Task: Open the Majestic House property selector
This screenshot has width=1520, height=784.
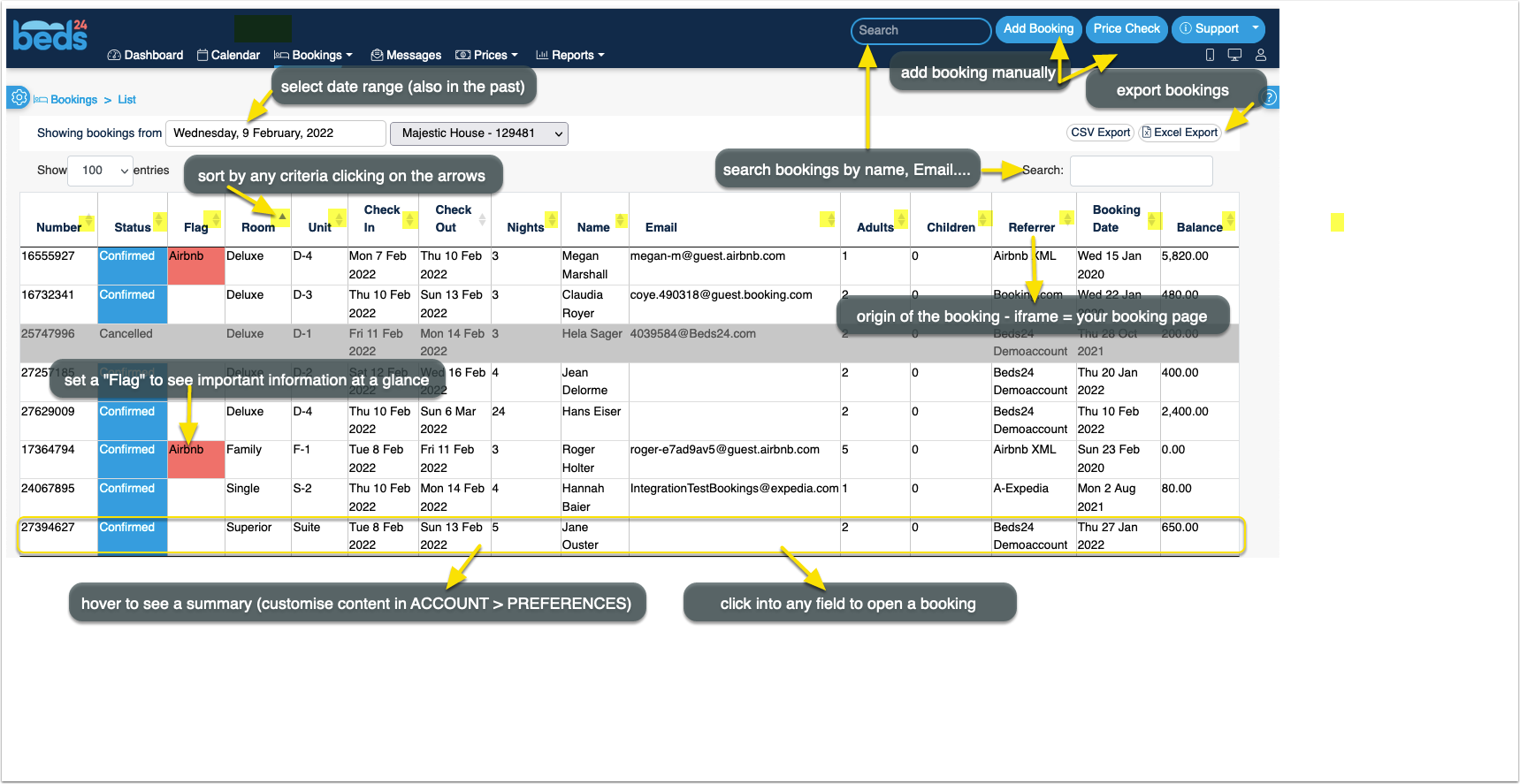Action: (479, 133)
